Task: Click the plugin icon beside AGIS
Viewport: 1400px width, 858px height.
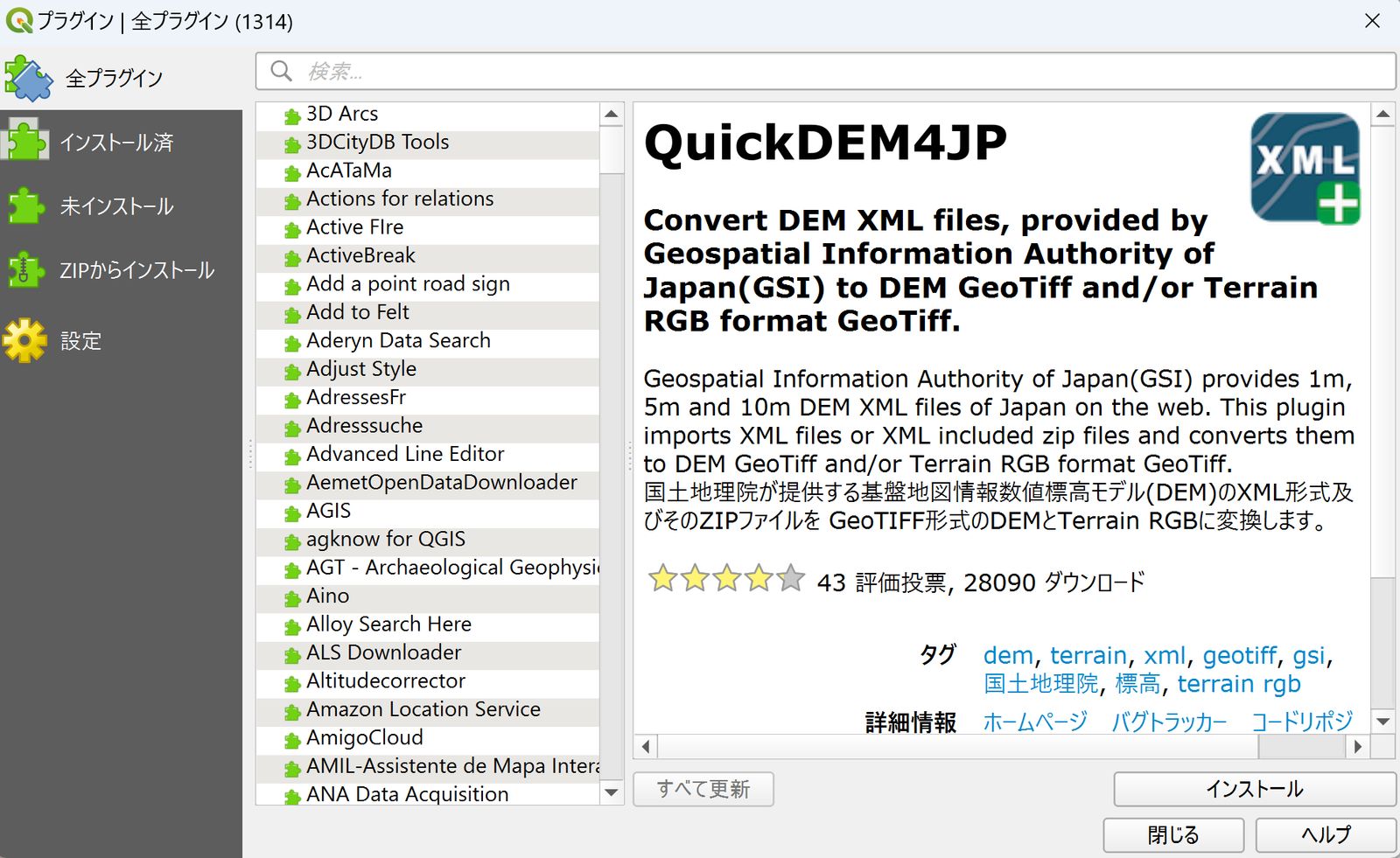Action: coord(292,513)
